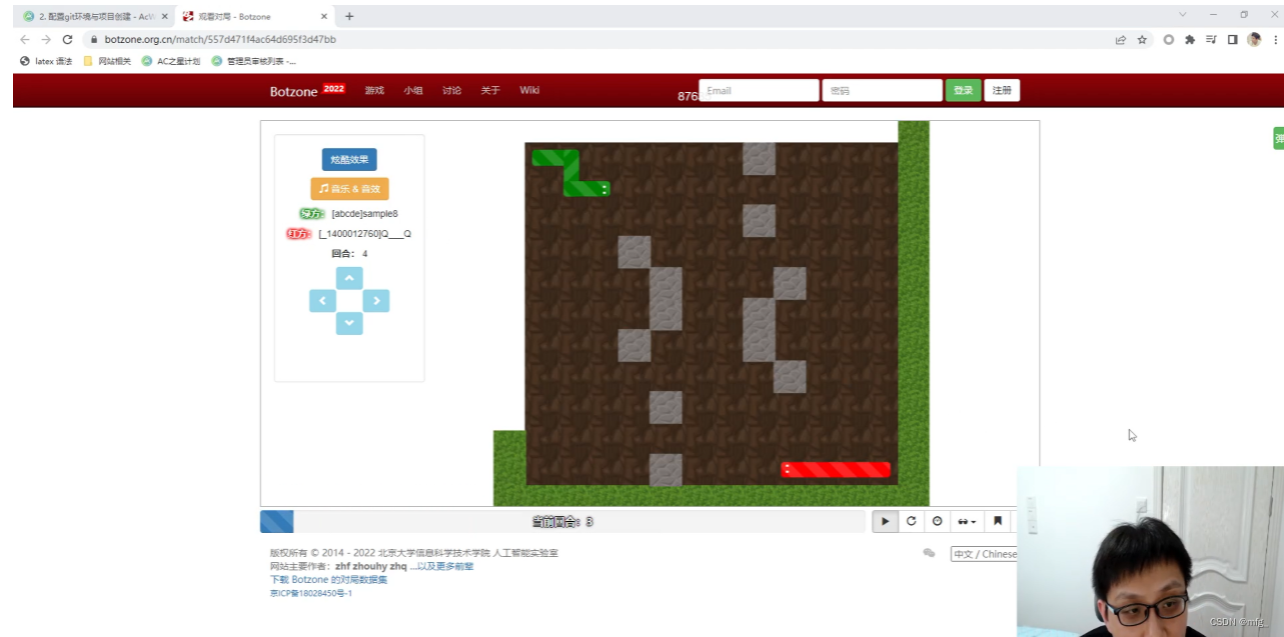This screenshot has height=637, width=1284.
Task: Click the green side tab at right edge
Action: click(x=1278, y=138)
